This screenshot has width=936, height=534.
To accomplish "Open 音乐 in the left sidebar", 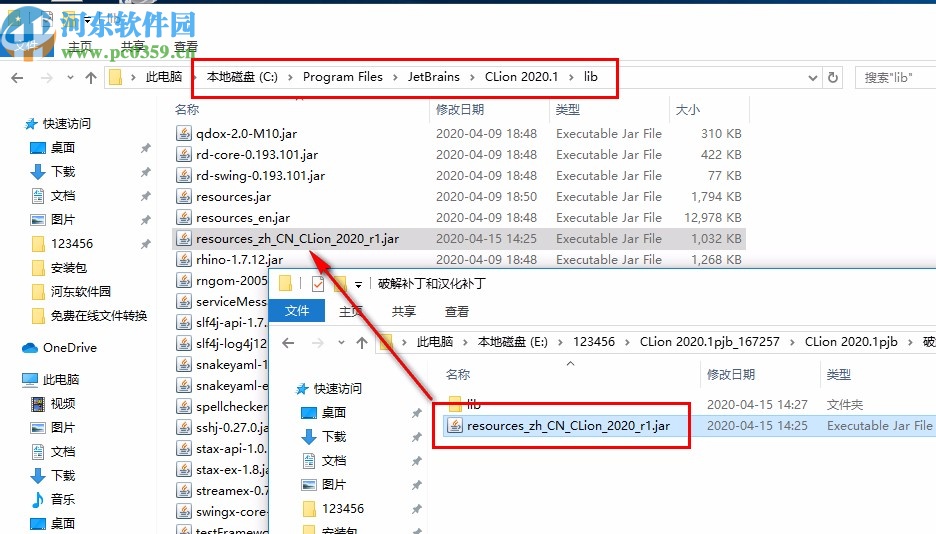I will [62, 499].
